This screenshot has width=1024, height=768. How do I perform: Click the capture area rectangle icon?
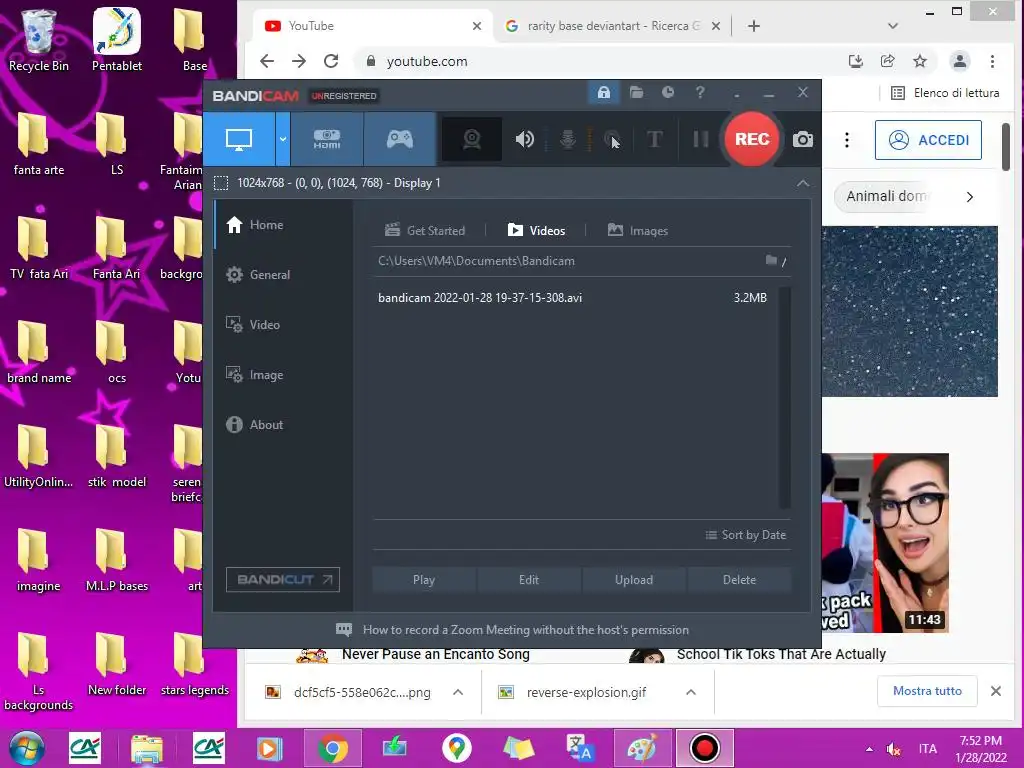[221, 183]
